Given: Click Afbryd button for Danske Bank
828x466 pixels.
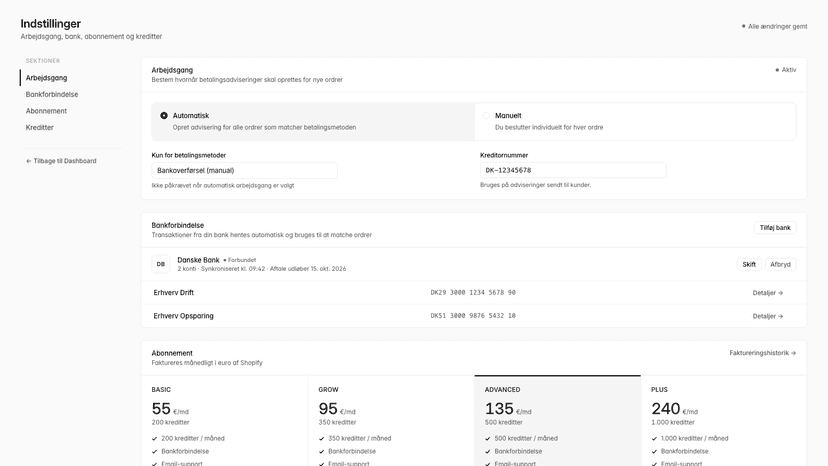Looking at the screenshot, I should click(780, 264).
